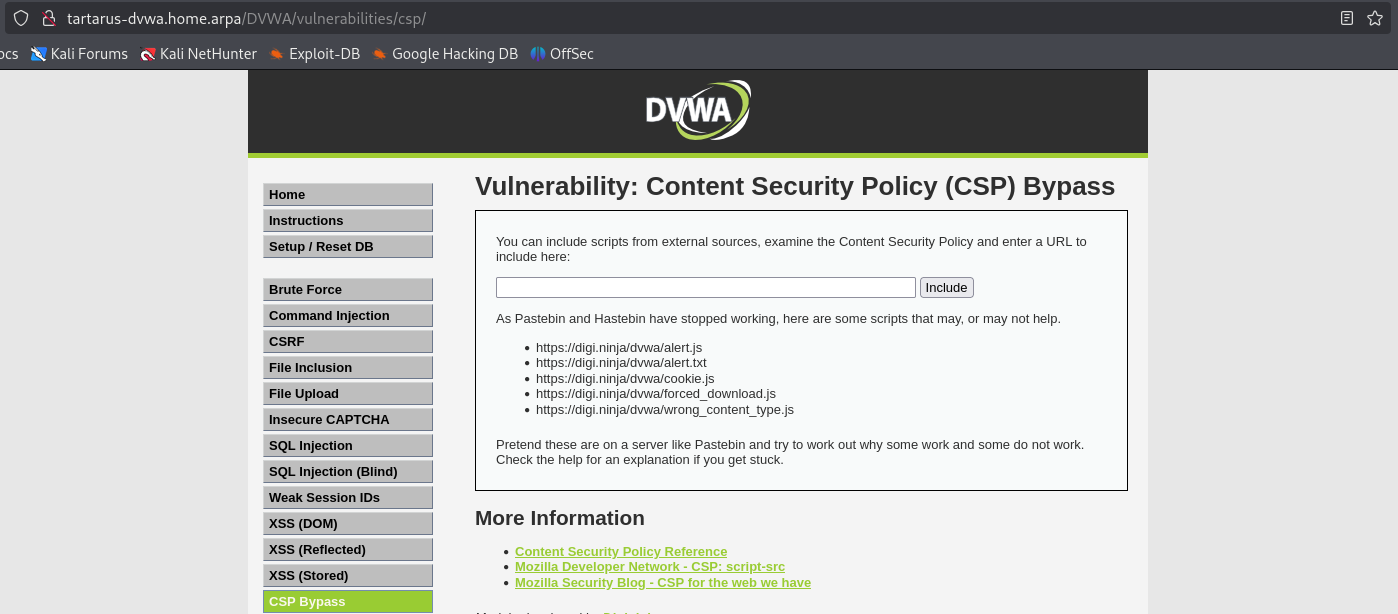Open the Mozilla Security Blog CSP link
The height and width of the screenshot is (614, 1398).
663,582
